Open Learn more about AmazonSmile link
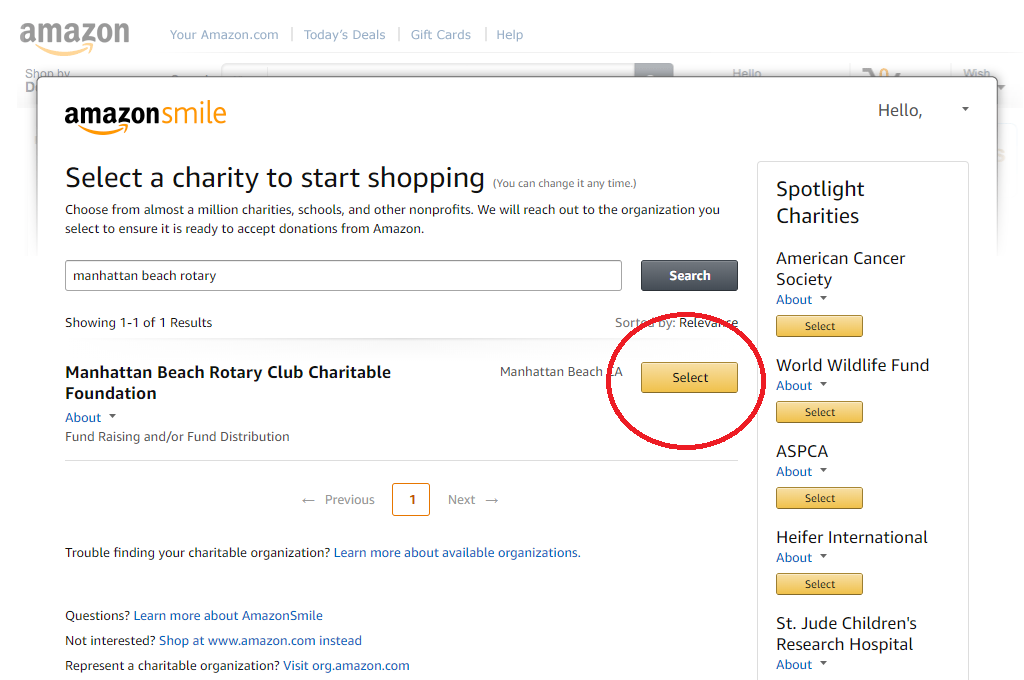Viewport: 1024px width, 680px height. (x=228, y=616)
